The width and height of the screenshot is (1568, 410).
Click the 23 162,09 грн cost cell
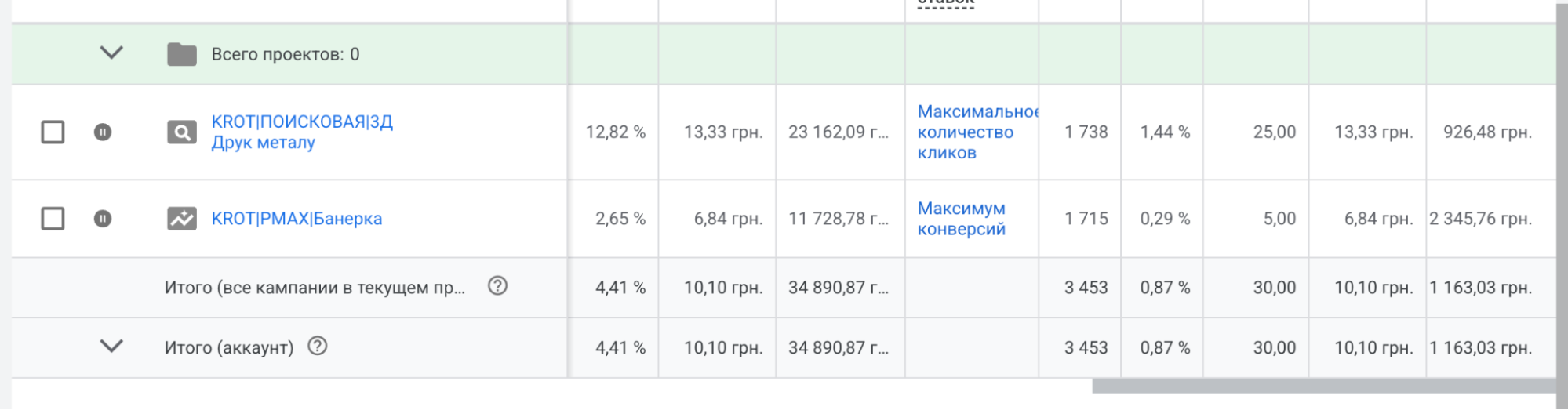click(838, 132)
